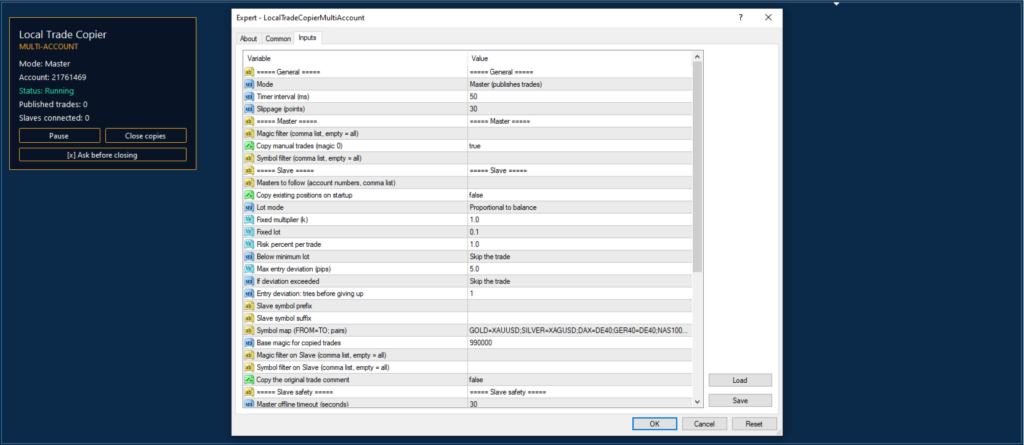The height and width of the screenshot is (445, 1024).
Task: Pause the Local Trade Copier
Action: [x=59, y=136]
